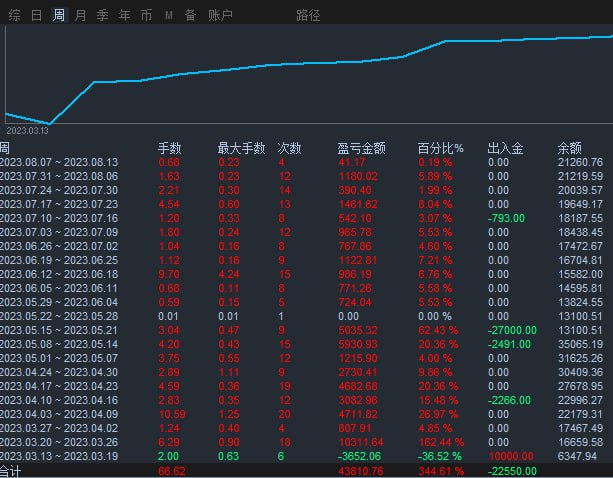
Task: Click the 盈亏金额 column header
Action: (362, 148)
